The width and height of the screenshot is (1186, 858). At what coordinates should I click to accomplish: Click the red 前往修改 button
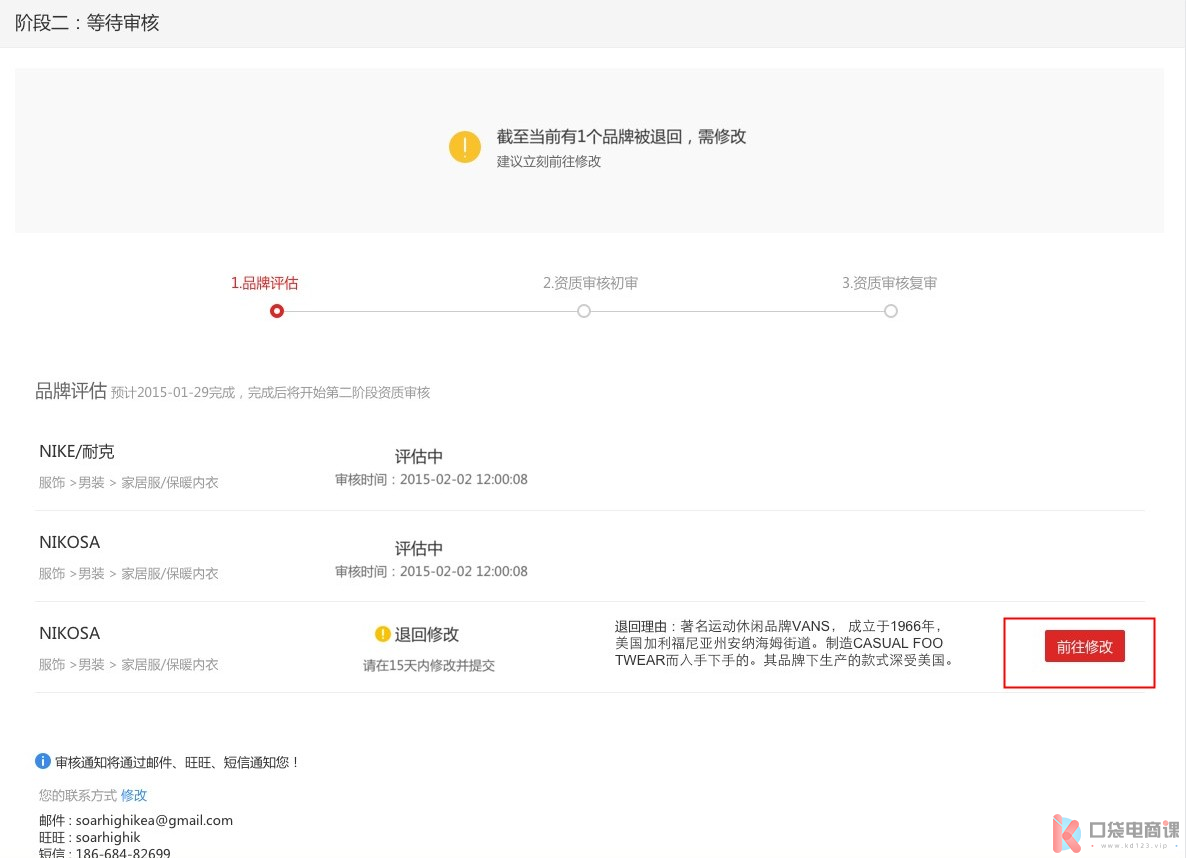click(x=1084, y=647)
